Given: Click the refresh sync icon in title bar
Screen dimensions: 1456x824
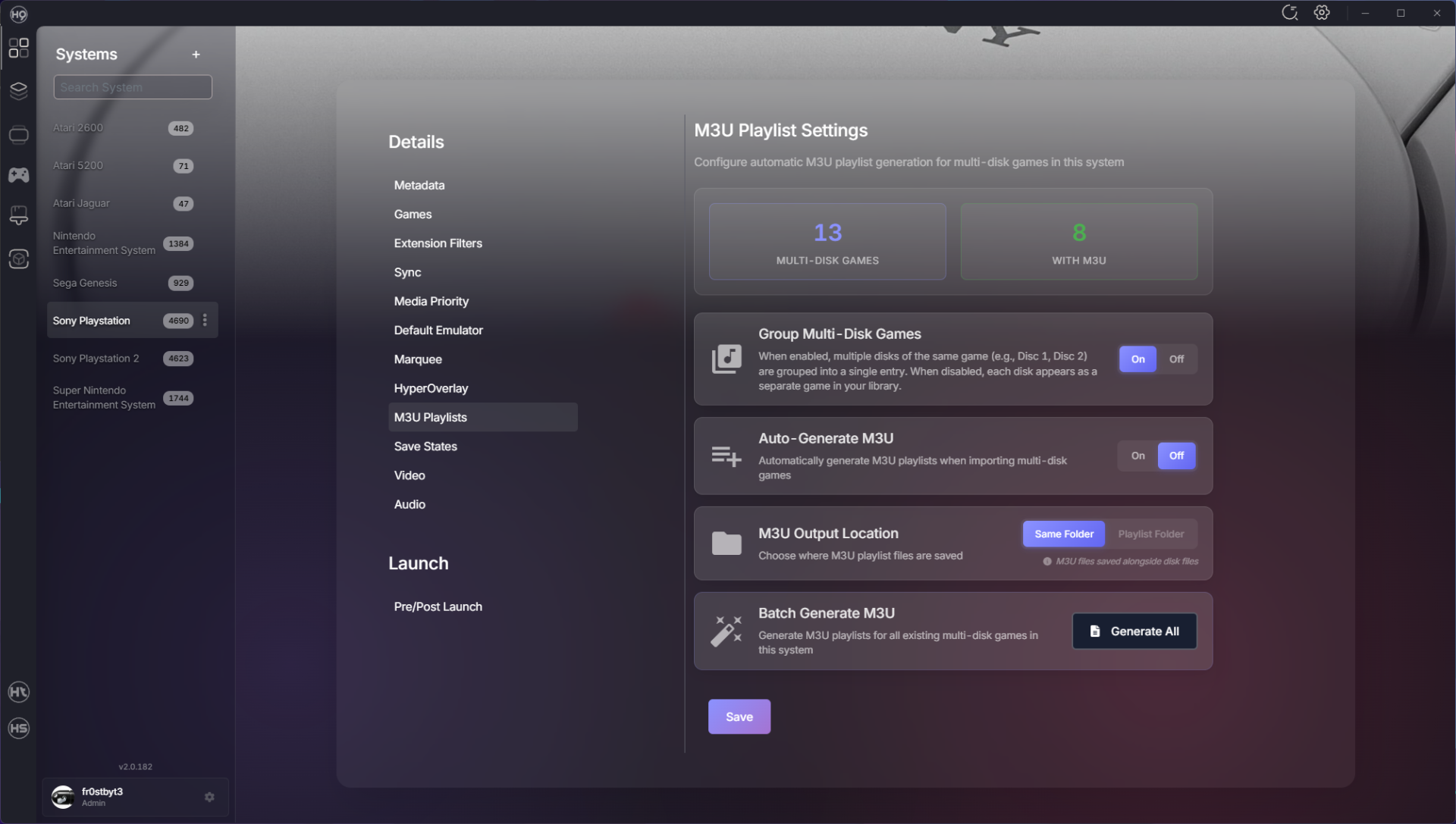Looking at the screenshot, I should pyautogui.click(x=1289, y=13).
